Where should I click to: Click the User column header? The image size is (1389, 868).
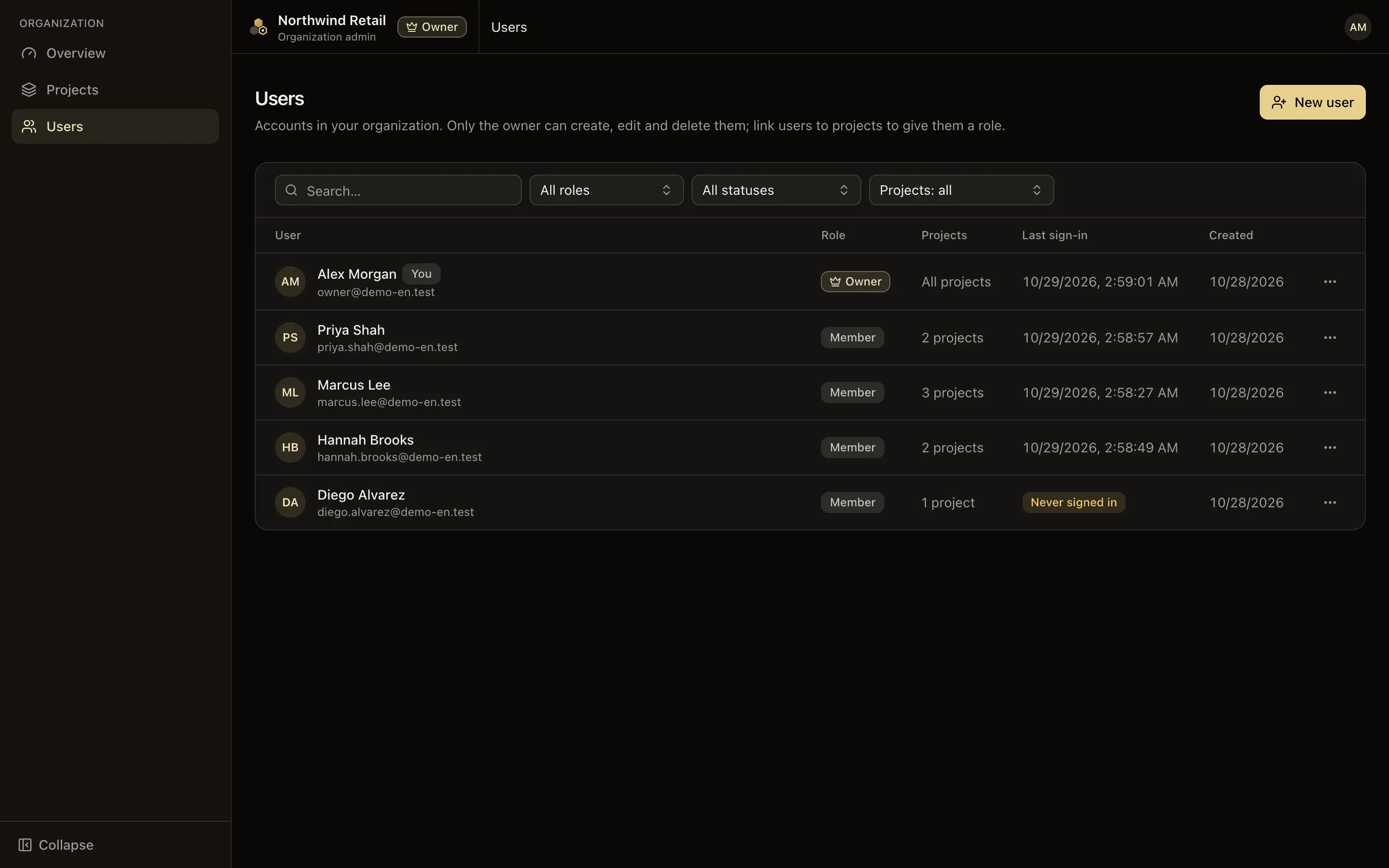click(287, 235)
